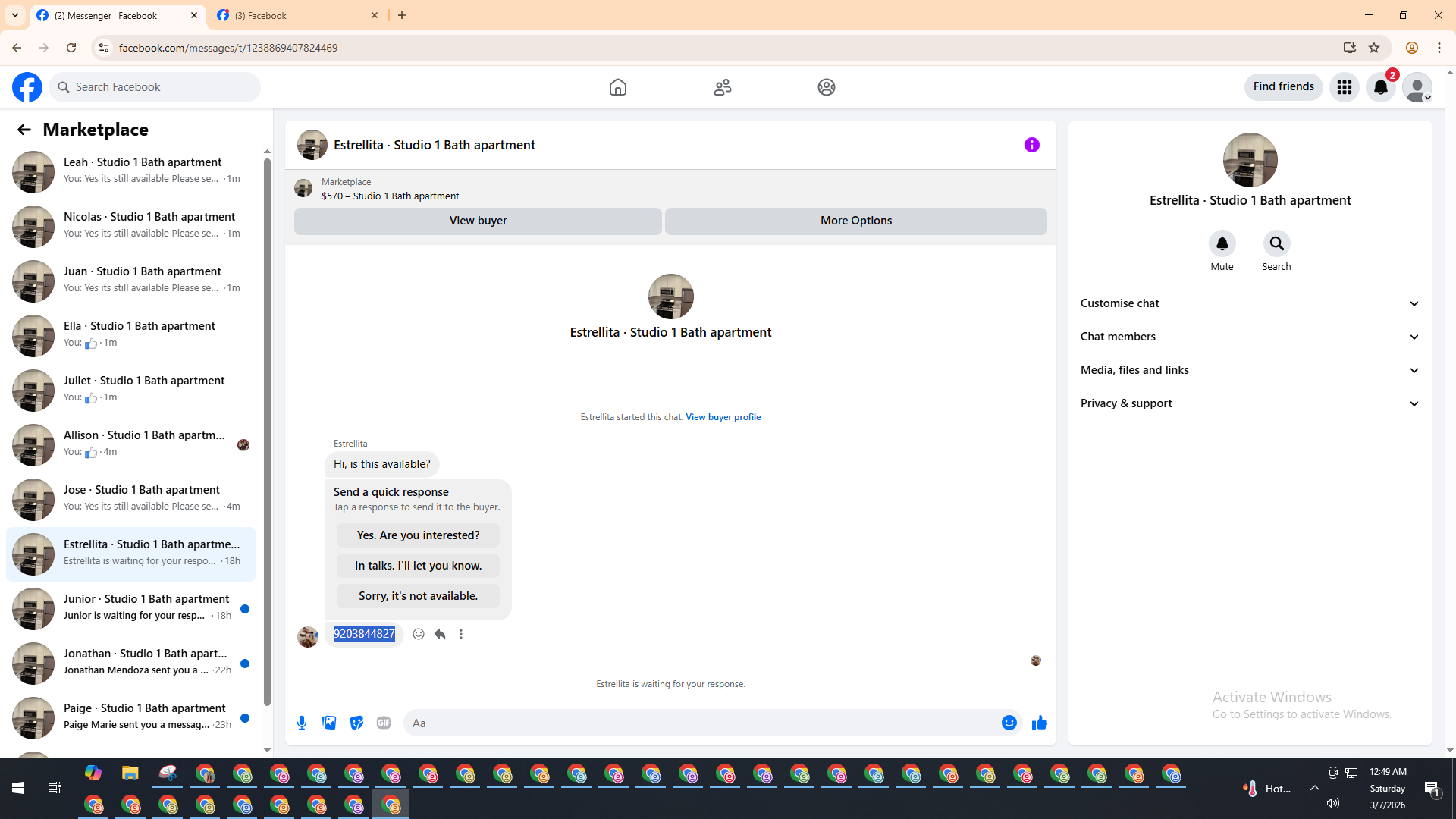Click the View buyer button
Screen dimensions: 1456x819
(x=478, y=221)
